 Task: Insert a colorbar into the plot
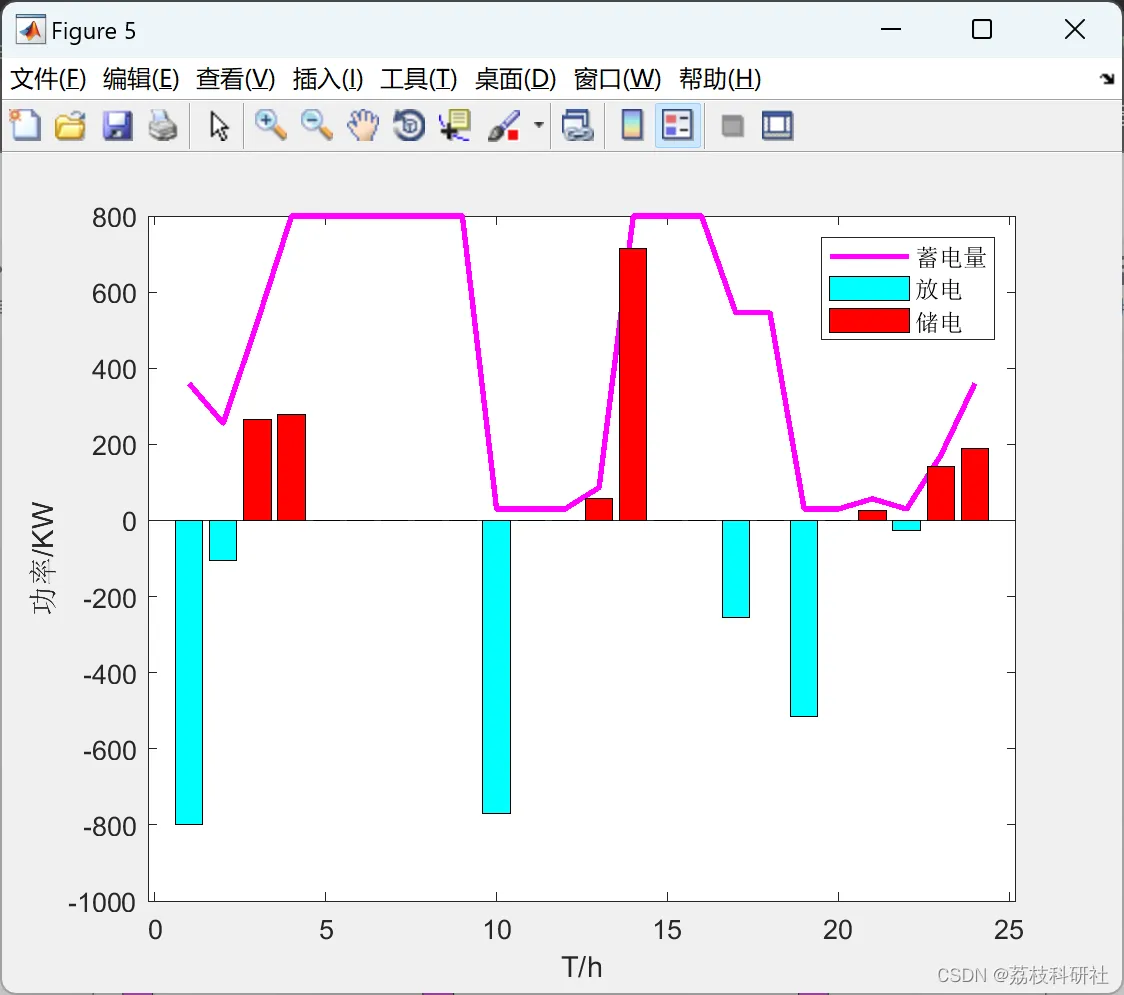pyautogui.click(x=631, y=126)
